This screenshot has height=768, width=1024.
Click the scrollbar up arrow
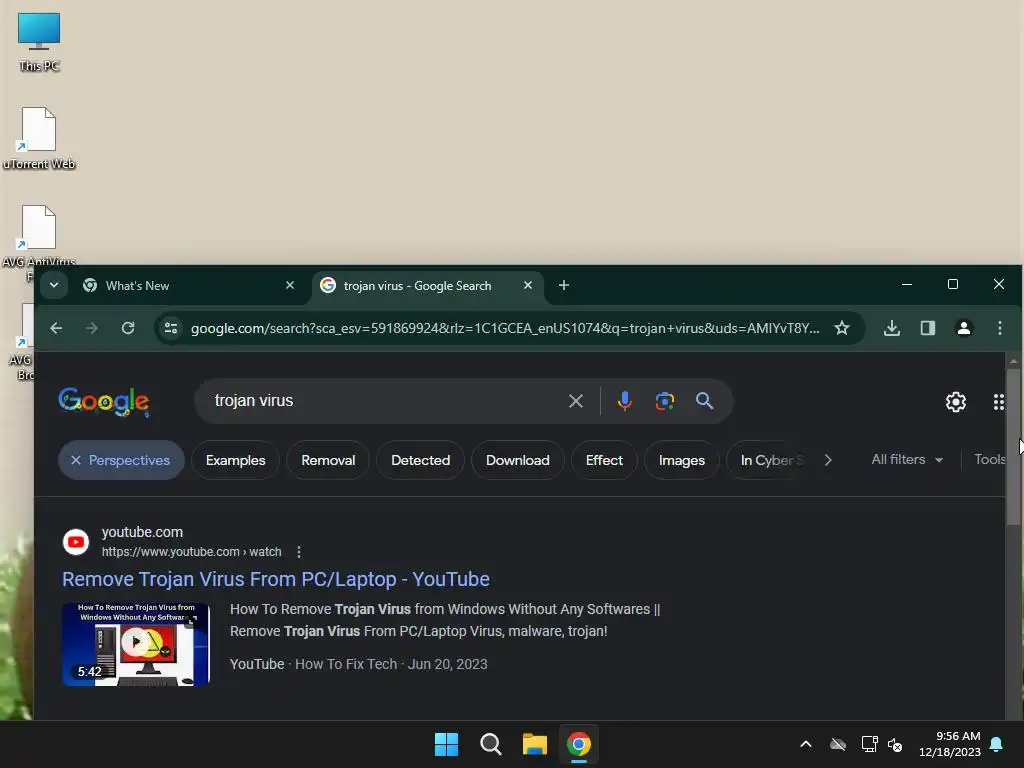(1013, 360)
